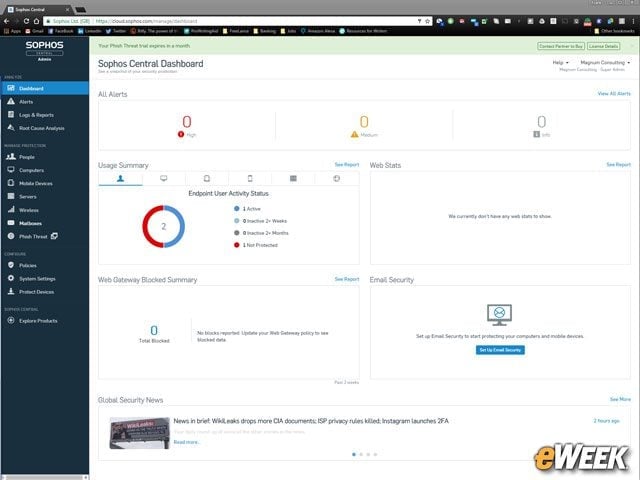Select the second news carousel dot

pyautogui.click(x=361, y=454)
